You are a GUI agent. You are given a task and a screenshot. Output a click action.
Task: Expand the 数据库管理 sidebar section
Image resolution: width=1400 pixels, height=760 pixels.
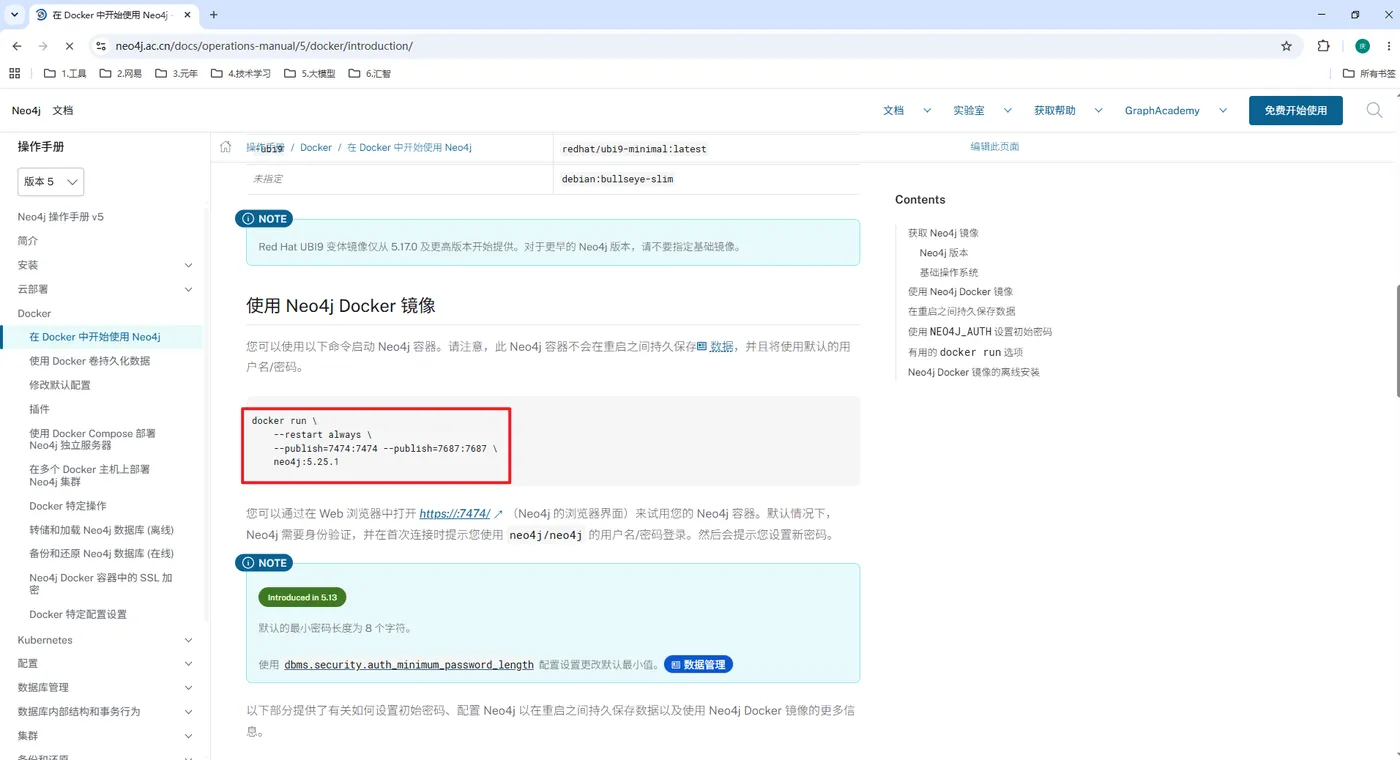(189, 688)
